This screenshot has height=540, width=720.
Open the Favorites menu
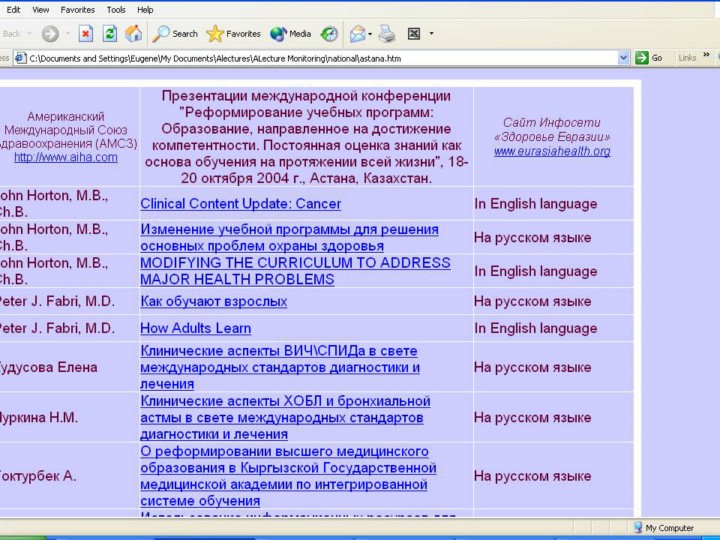pos(77,9)
